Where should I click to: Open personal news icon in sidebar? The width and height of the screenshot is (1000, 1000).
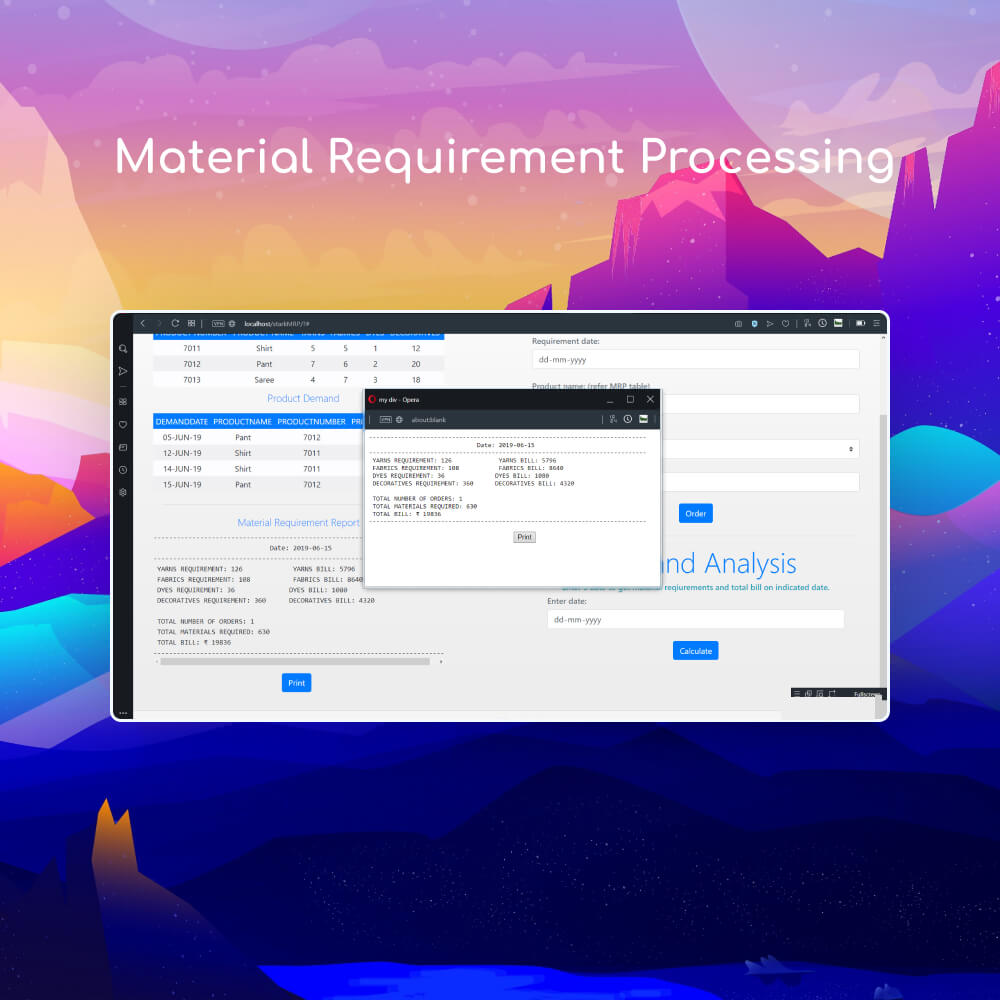pyautogui.click(x=123, y=448)
